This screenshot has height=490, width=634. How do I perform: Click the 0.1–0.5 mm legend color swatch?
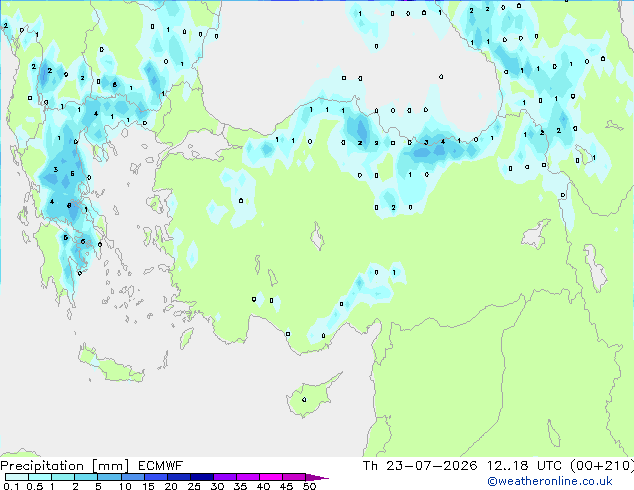(17, 477)
